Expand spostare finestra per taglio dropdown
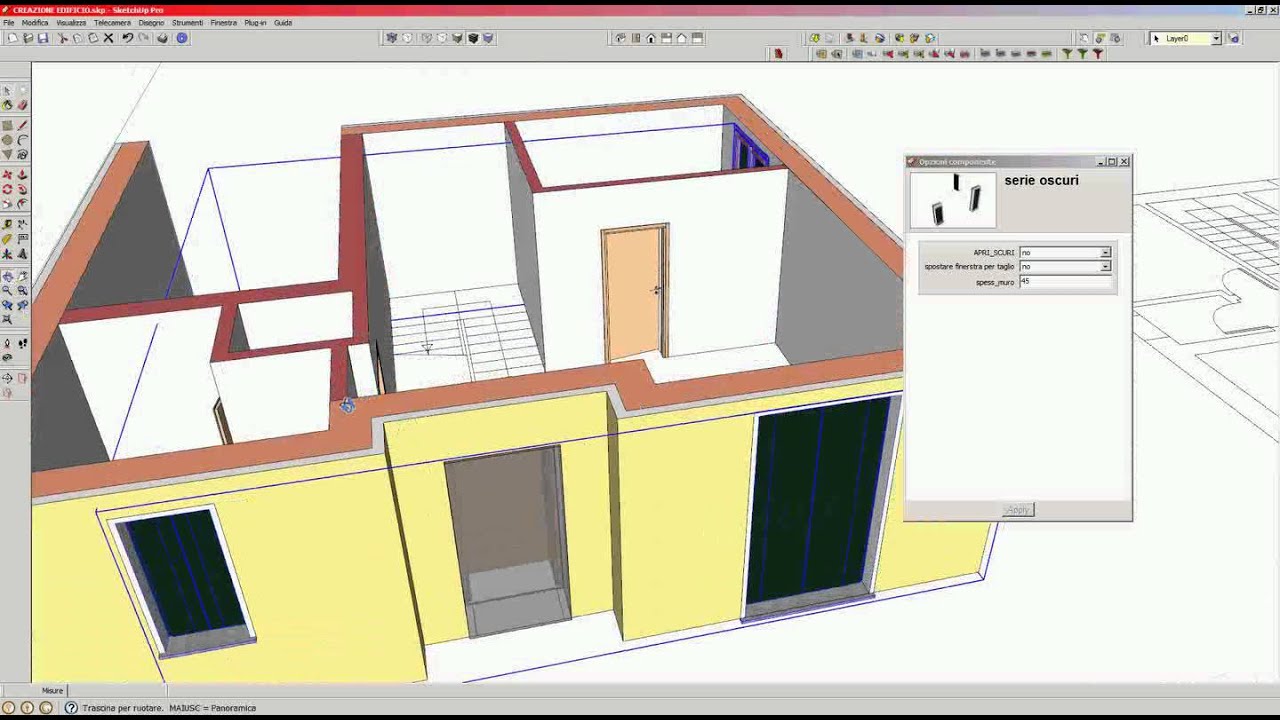This screenshot has width=1280, height=720. point(1105,267)
